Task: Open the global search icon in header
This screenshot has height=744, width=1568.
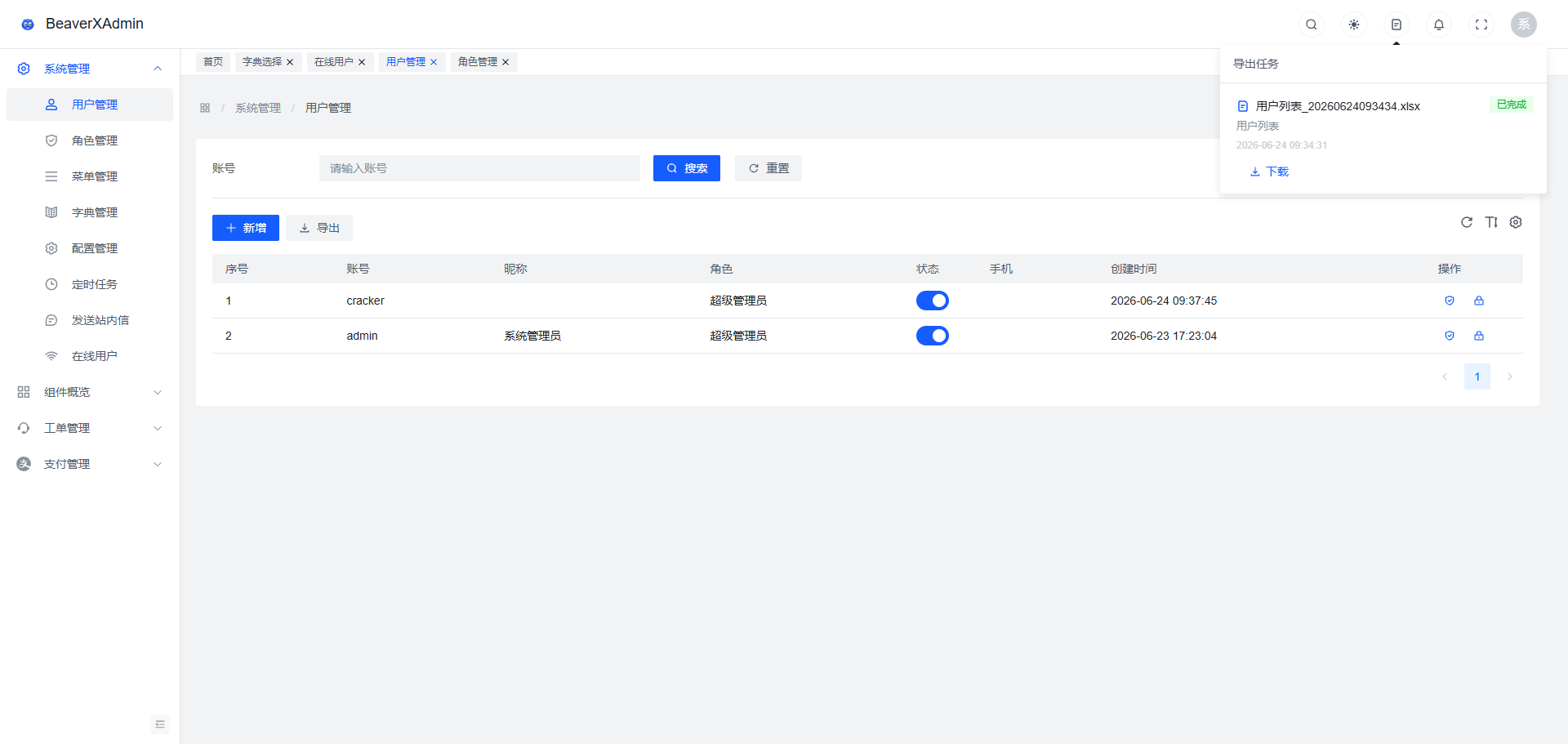Action: (x=1312, y=25)
